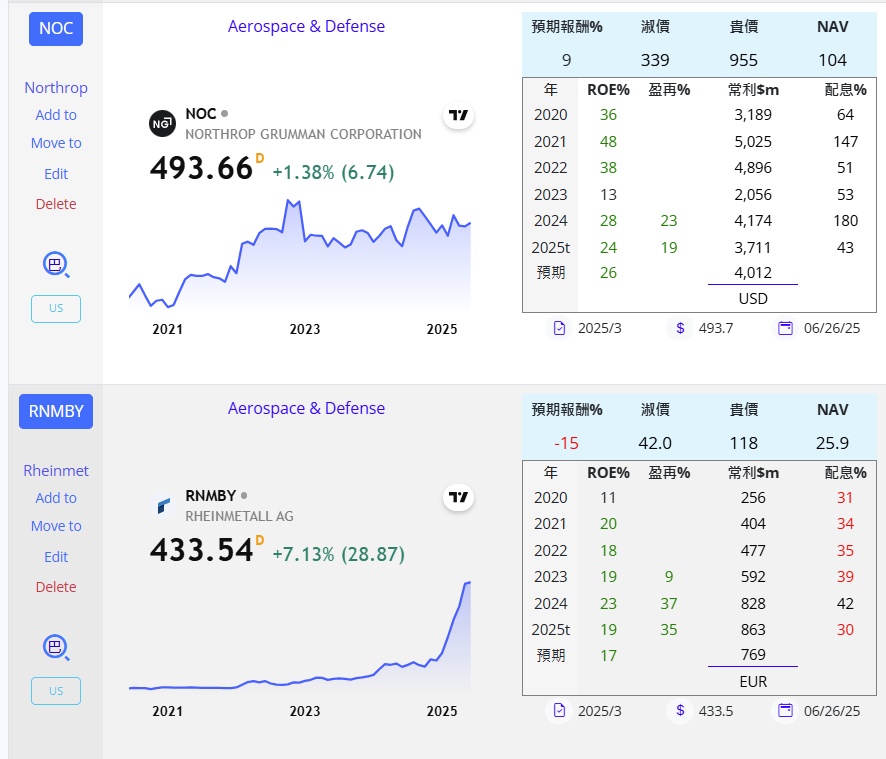Delete the NOC stock entry
This screenshot has width=886, height=759.
click(56, 203)
